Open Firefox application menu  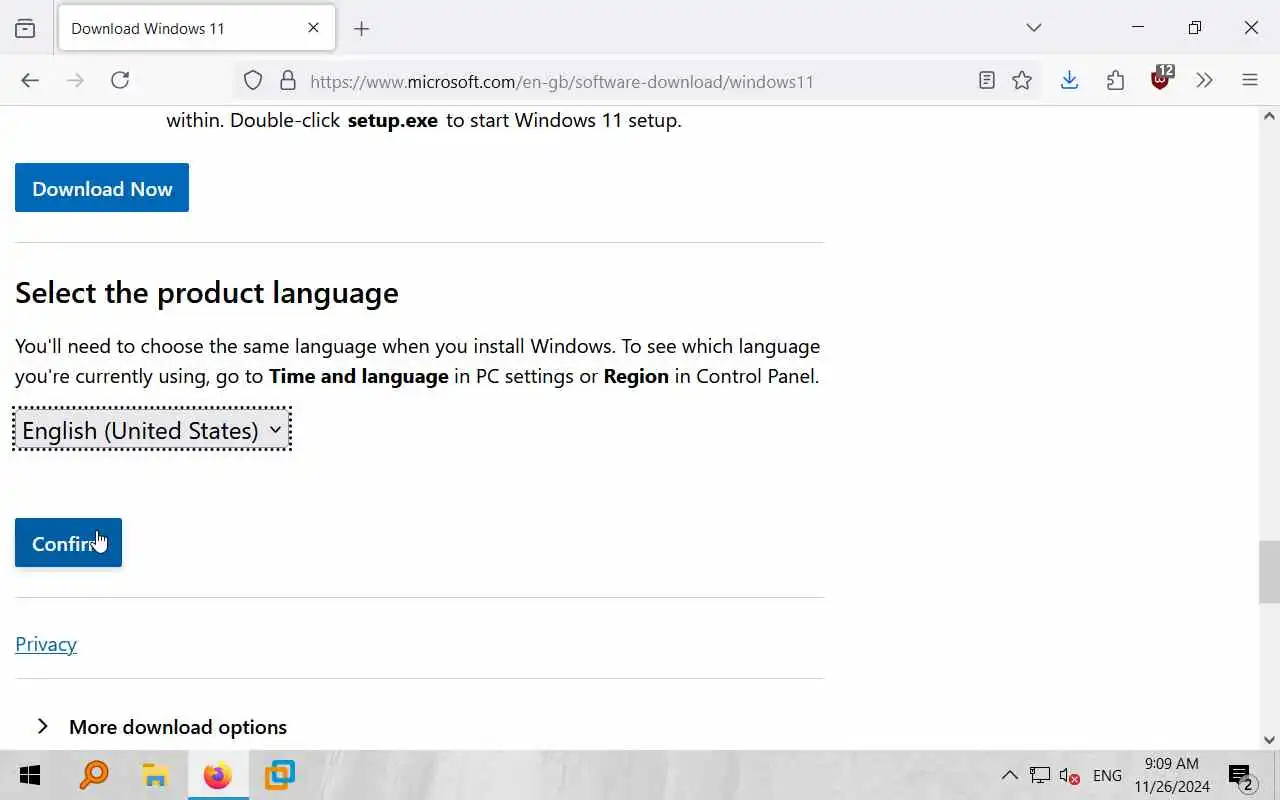(1250, 81)
